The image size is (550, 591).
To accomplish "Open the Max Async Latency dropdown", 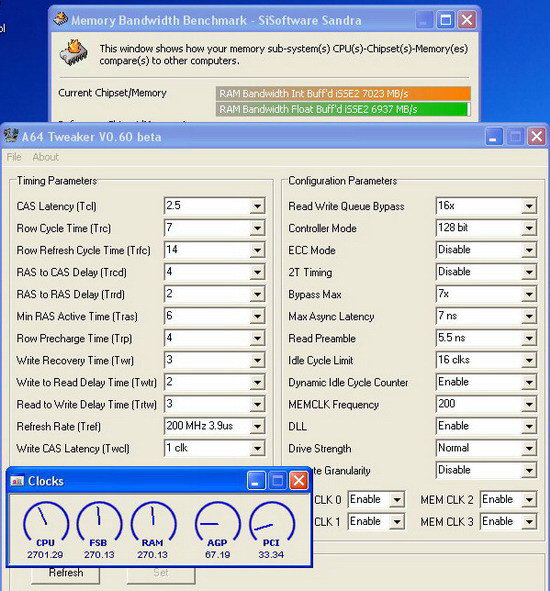I will click(x=529, y=316).
